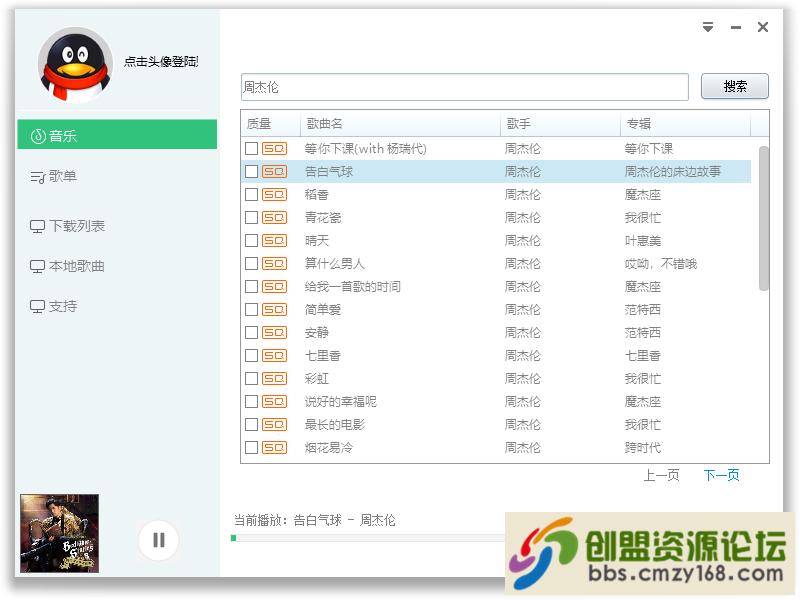Open the 支持 support section
800x600 pixels.
click(x=54, y=306)
